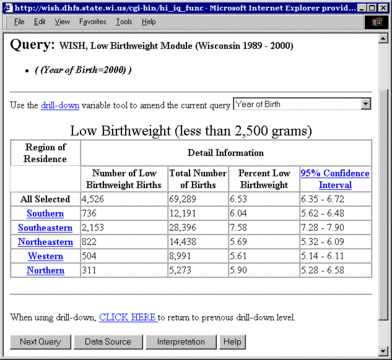Viewport: 392px width, 360px height.
Task: Click the vertical scrollbar up arrow
Action: click(383, 39)
